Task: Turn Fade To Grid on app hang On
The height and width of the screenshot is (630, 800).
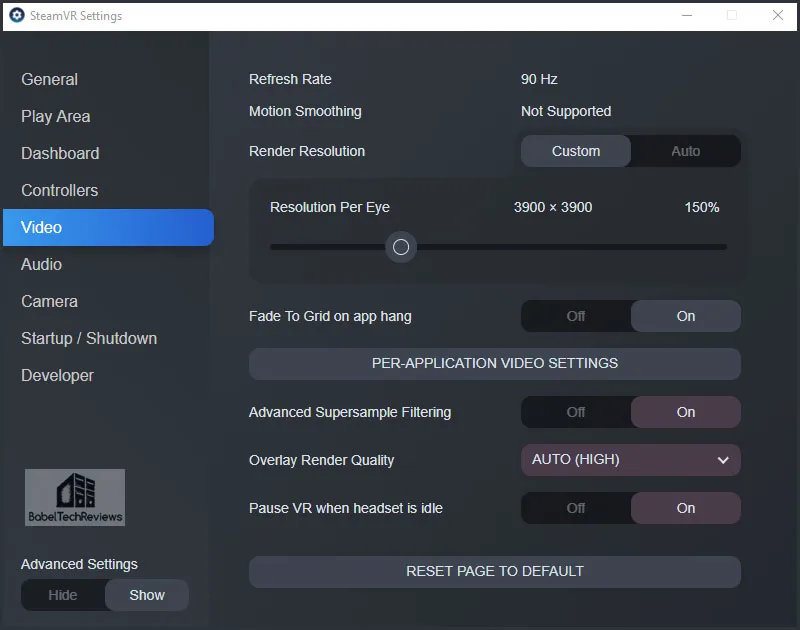Action: tap(686, 316)
